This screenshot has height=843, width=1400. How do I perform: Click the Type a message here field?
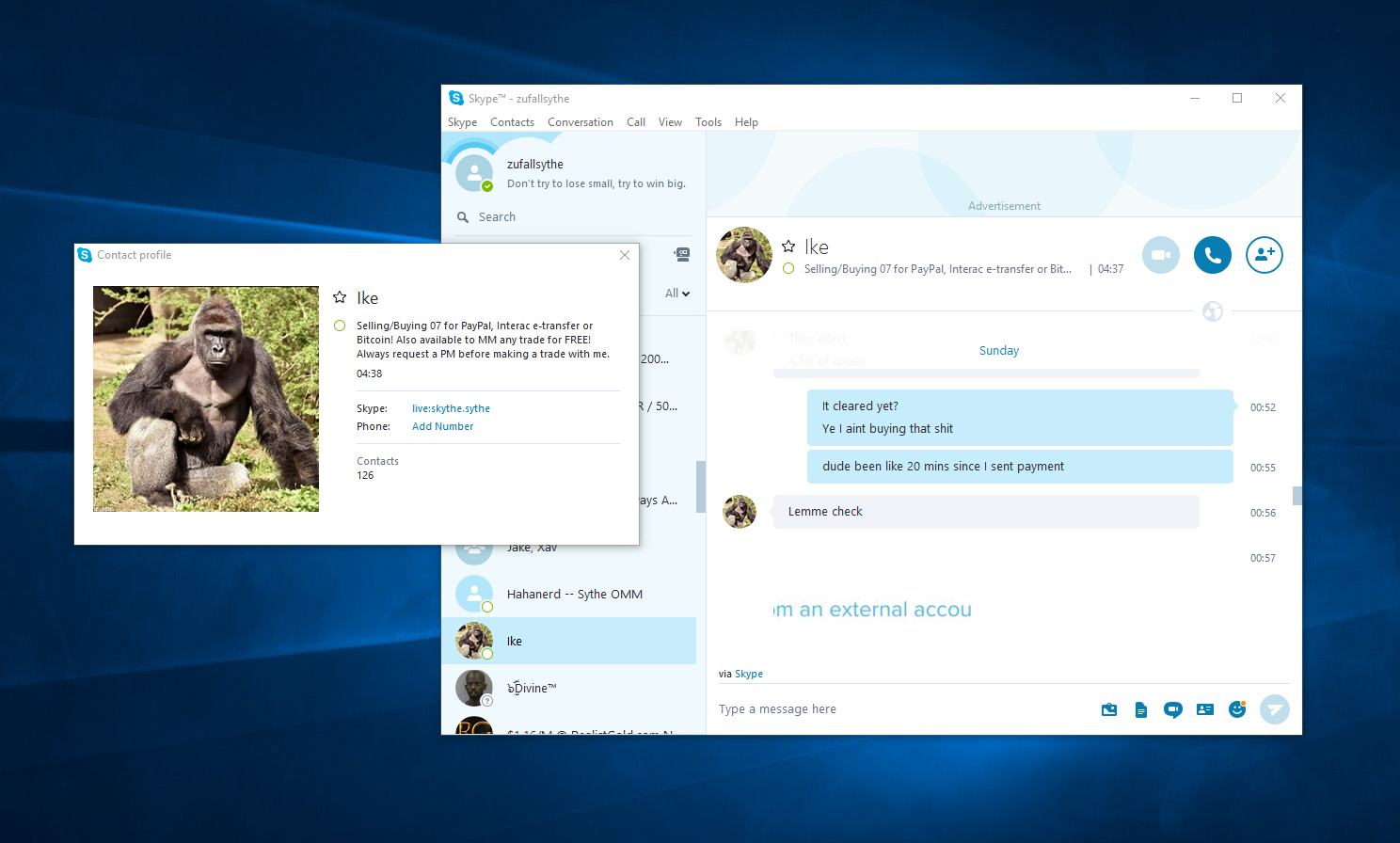click(903, 709)
